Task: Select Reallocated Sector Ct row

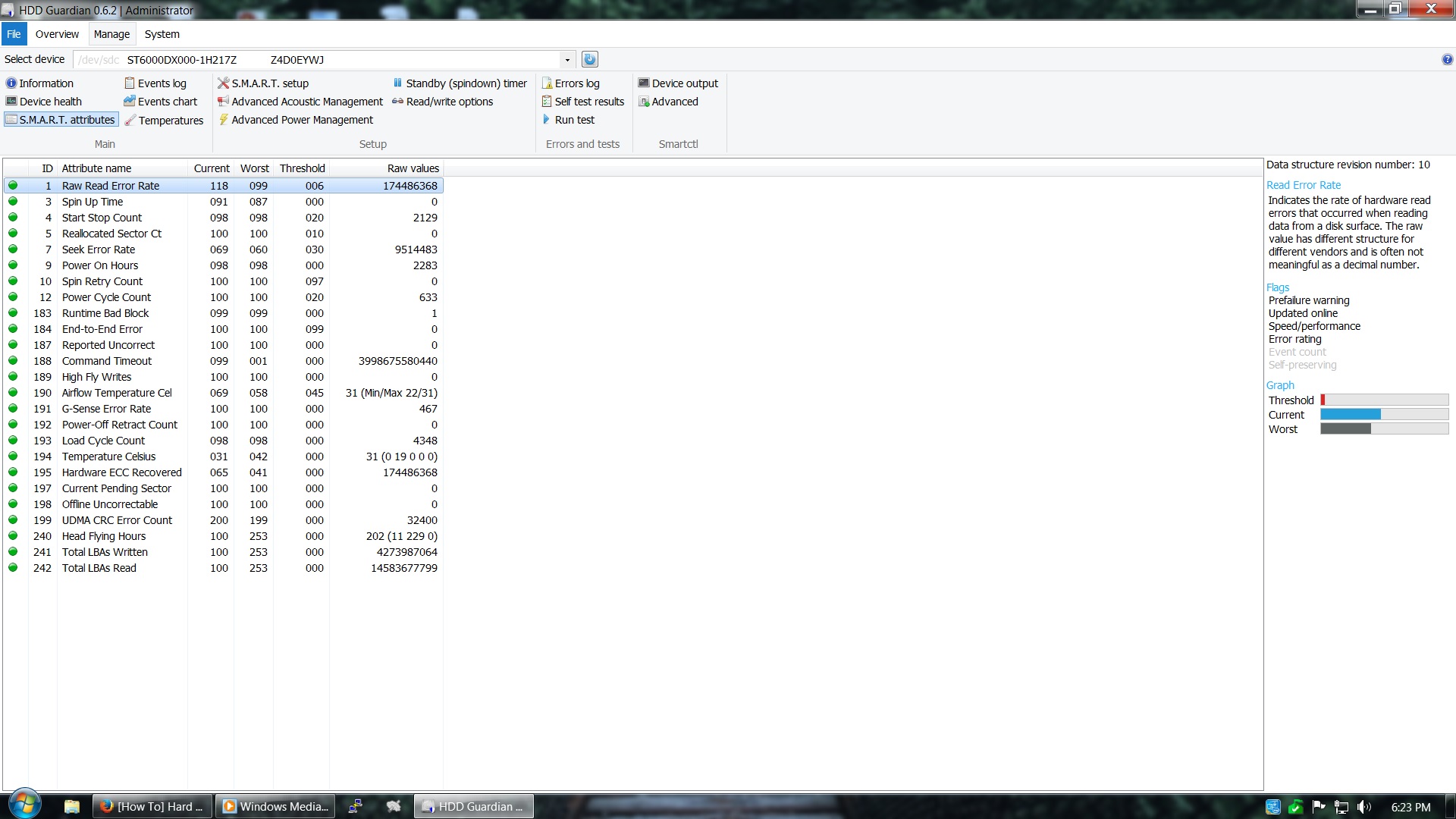Action: pyautogui.click(x=224, y=234)
